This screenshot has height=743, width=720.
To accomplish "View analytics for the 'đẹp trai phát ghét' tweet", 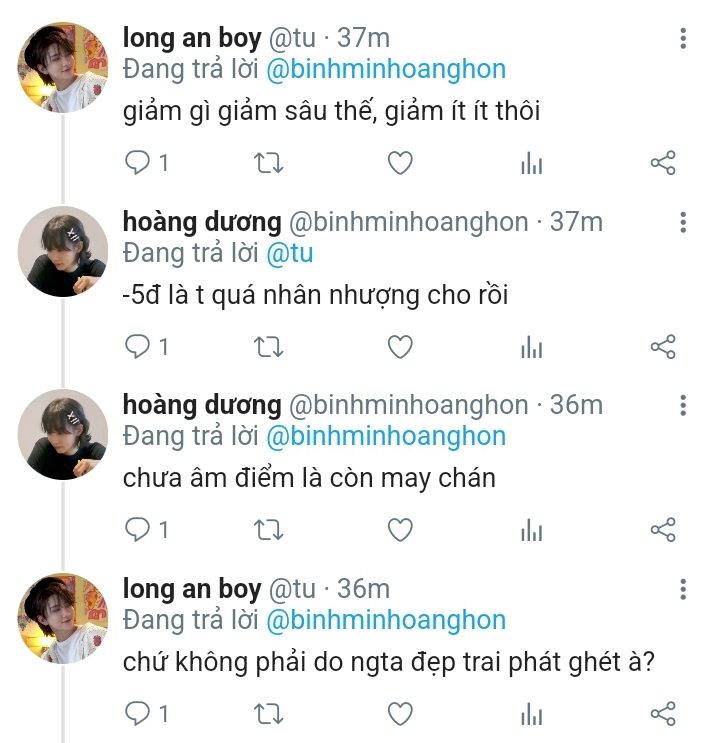I will tap(531, 715).
